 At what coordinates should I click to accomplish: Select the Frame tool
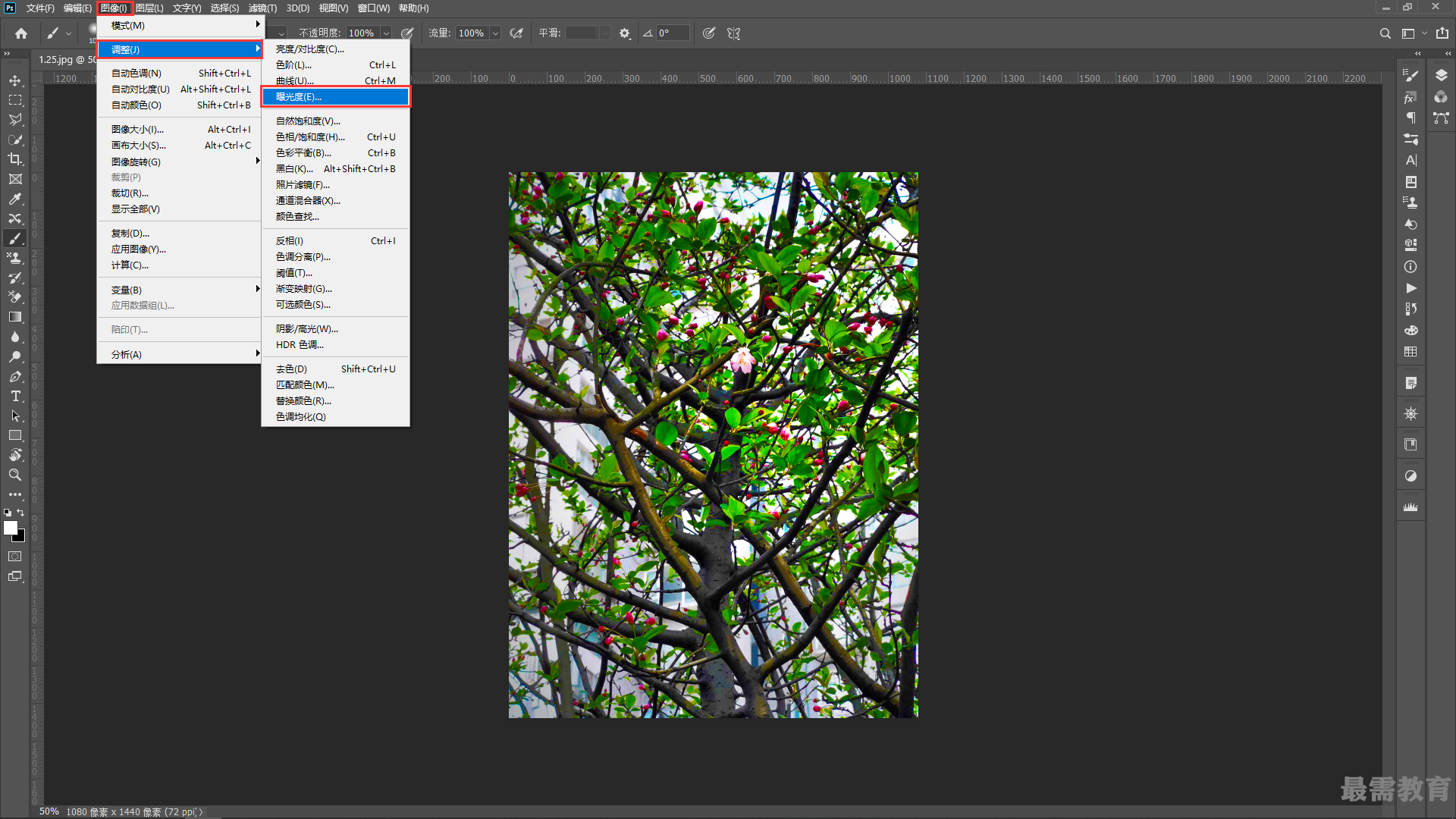[15, 179]
